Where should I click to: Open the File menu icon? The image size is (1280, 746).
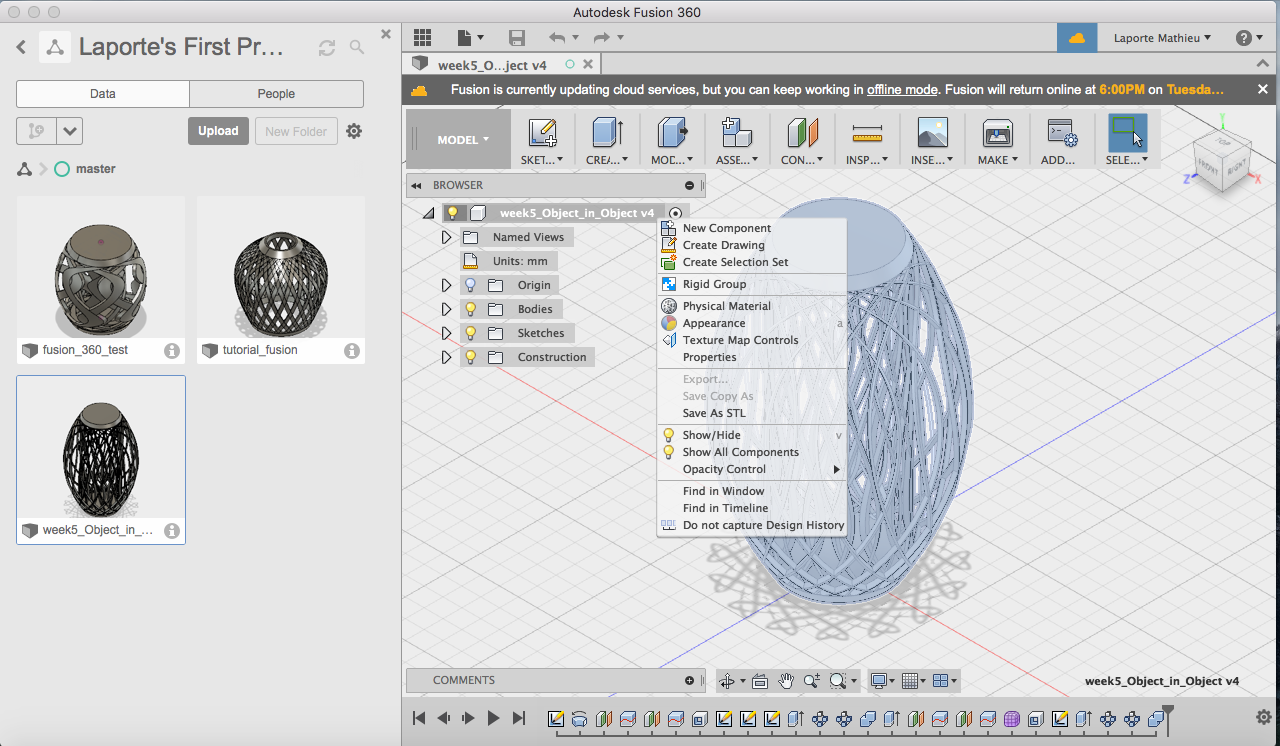click(x=470, y=38)
